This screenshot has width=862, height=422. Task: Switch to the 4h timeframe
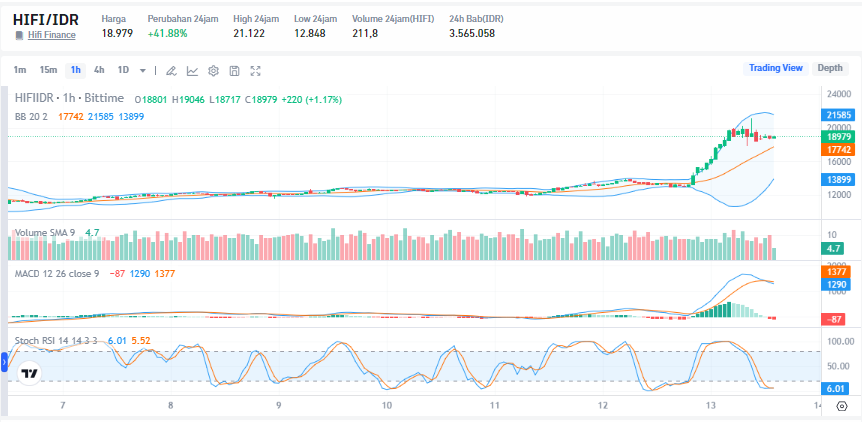[x=99, y=70]
